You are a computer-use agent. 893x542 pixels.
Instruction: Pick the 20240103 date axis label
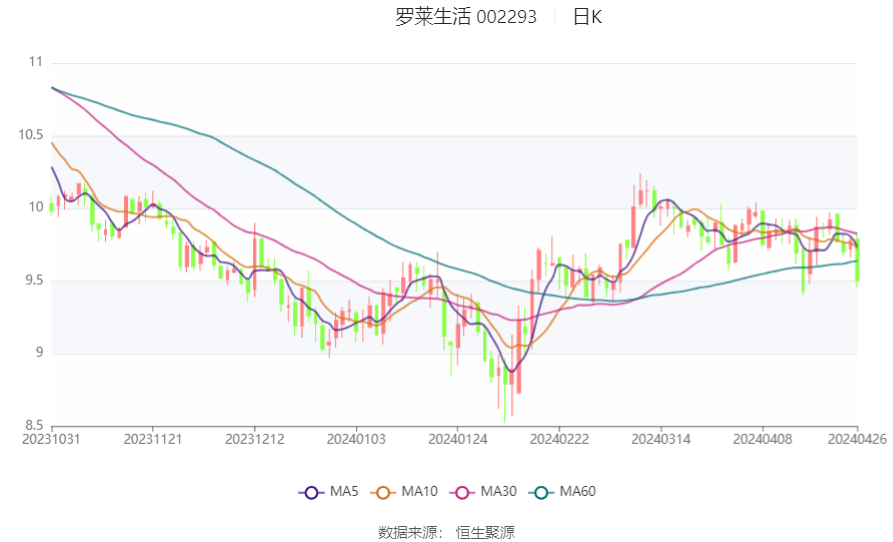pyautogui.click(x=357, y=439)
